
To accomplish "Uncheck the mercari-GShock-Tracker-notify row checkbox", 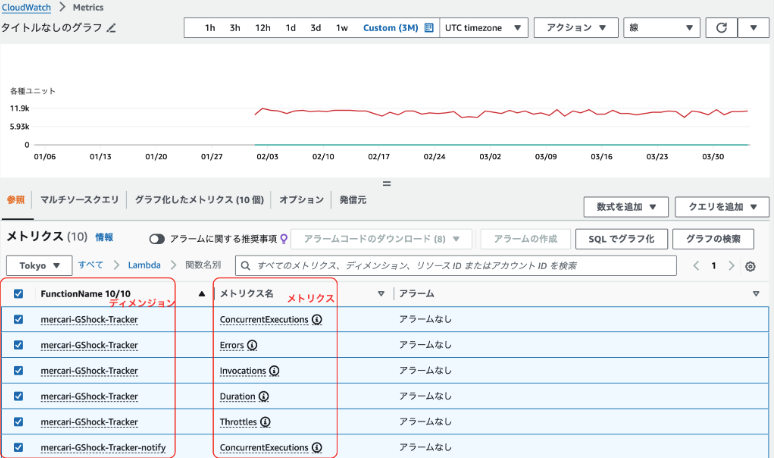I will (18, 448).
